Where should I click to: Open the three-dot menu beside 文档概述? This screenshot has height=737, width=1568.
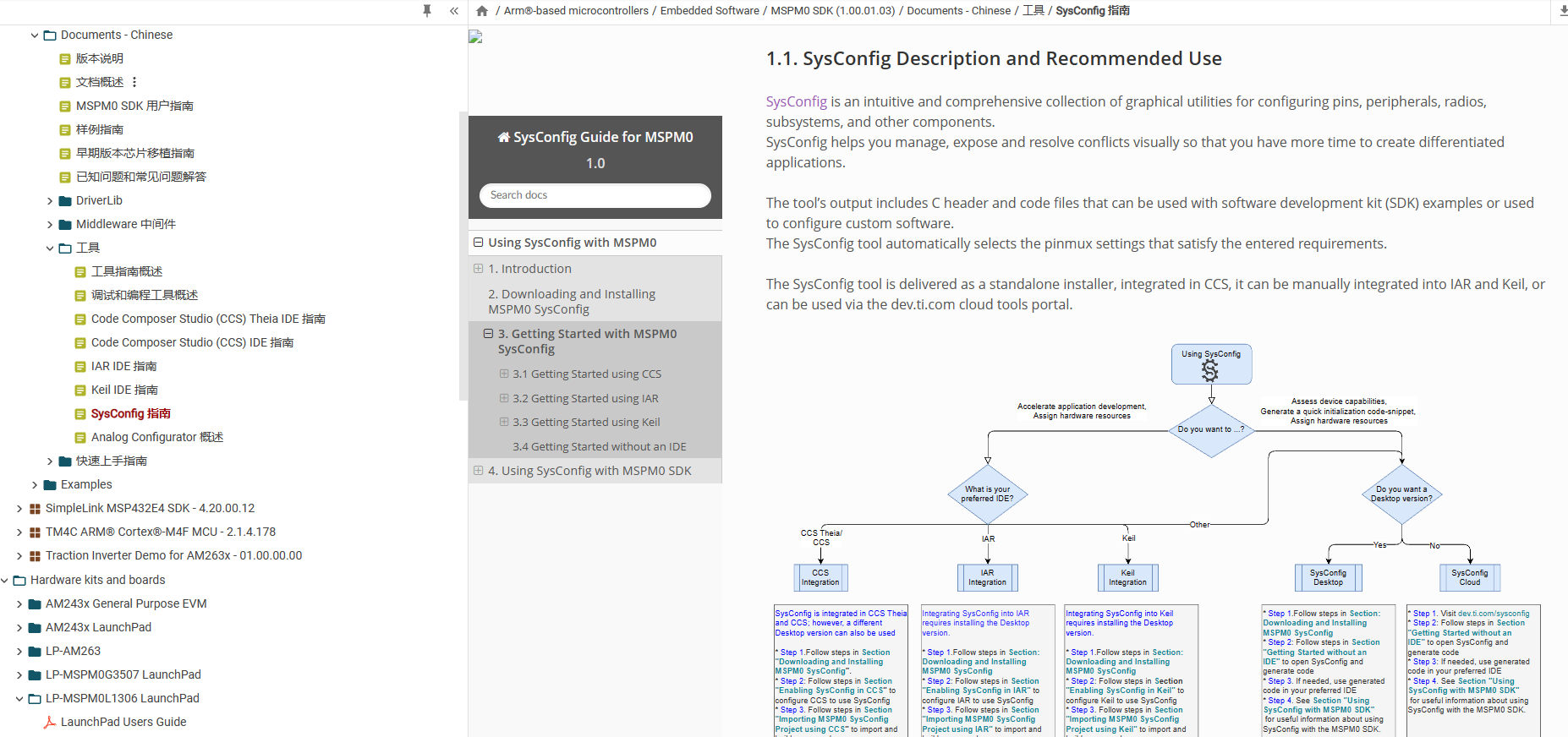click(x=134, y=82)
